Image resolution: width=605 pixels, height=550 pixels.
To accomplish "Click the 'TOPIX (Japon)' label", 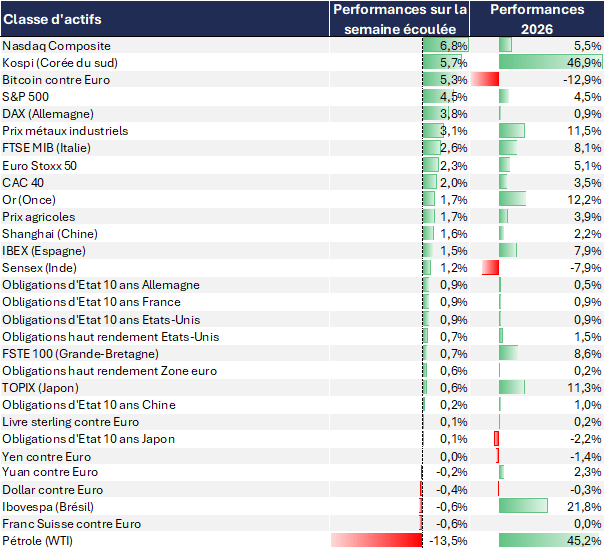I will click(x=40, y=388).
